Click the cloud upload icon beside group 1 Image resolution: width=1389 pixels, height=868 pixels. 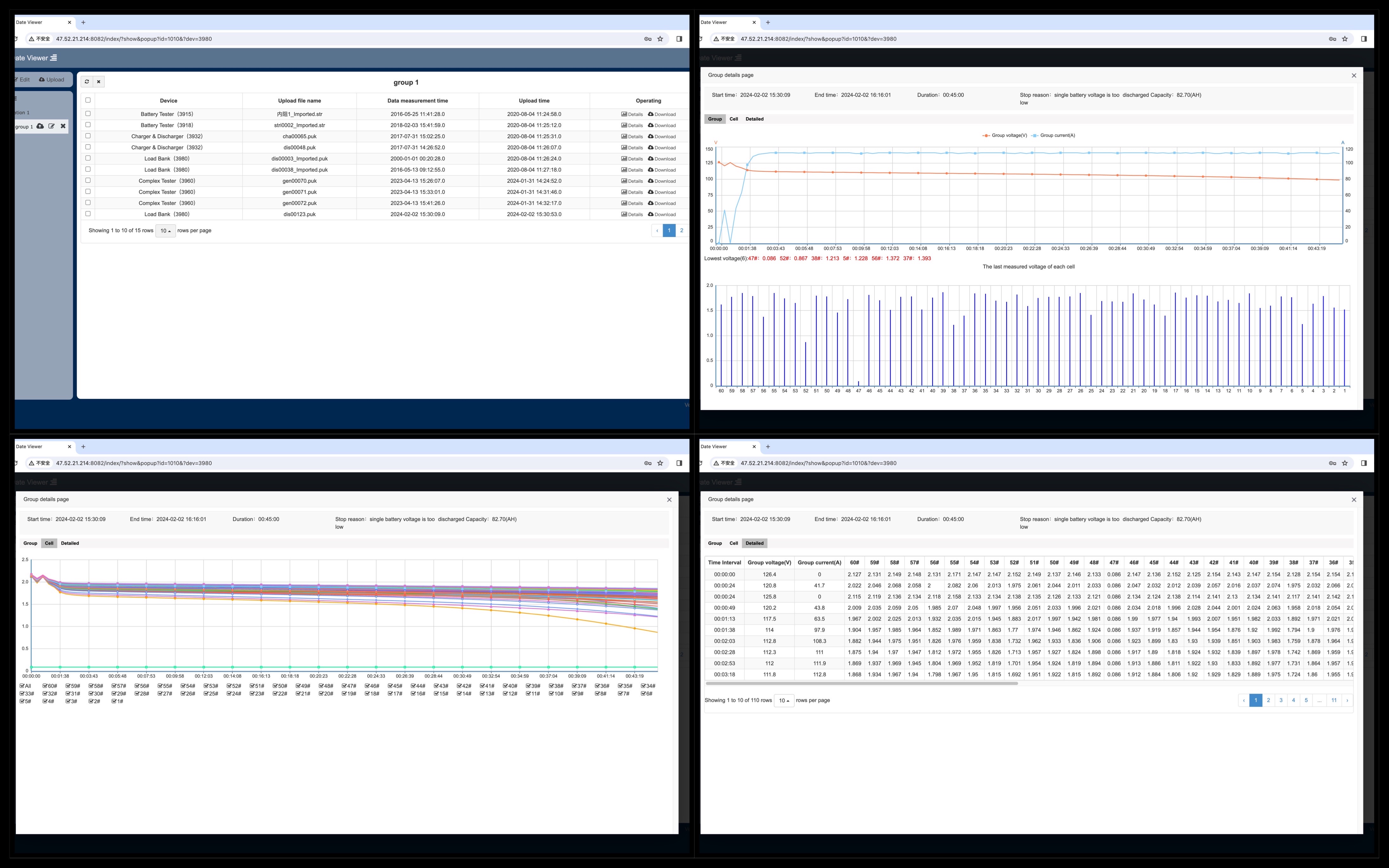40,126
